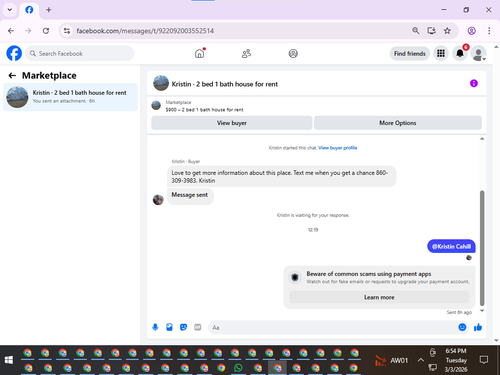
Task: Open the Facebook logo home link
Action: [x=14, y=53]
